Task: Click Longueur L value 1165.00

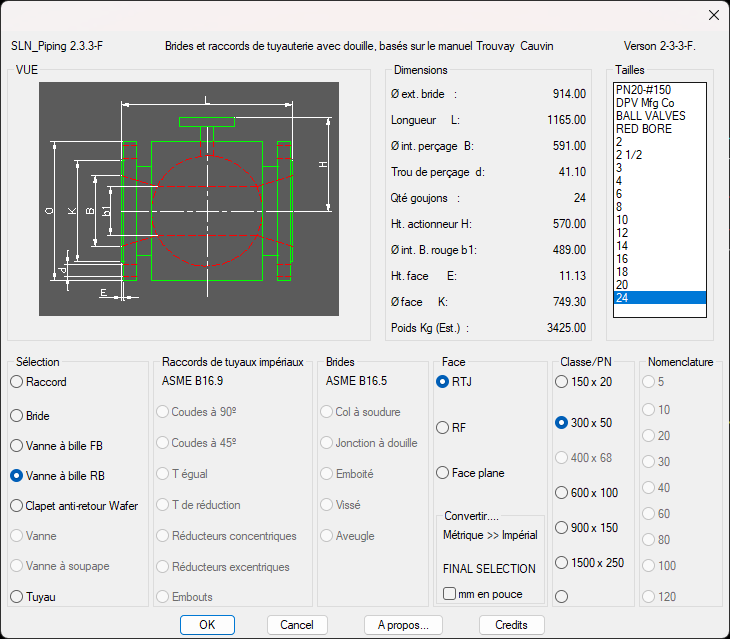Action: (x=566, y=120)
